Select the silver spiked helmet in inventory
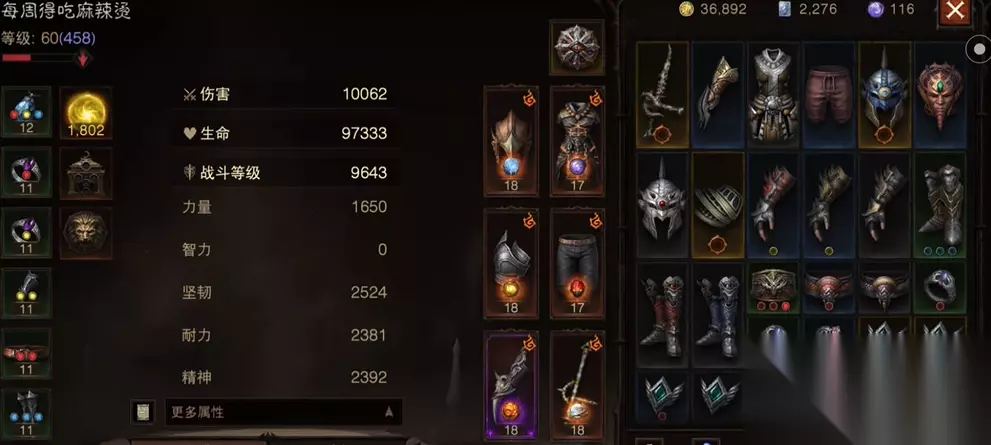This screenshot has width=991, height=445. (662, 205)
